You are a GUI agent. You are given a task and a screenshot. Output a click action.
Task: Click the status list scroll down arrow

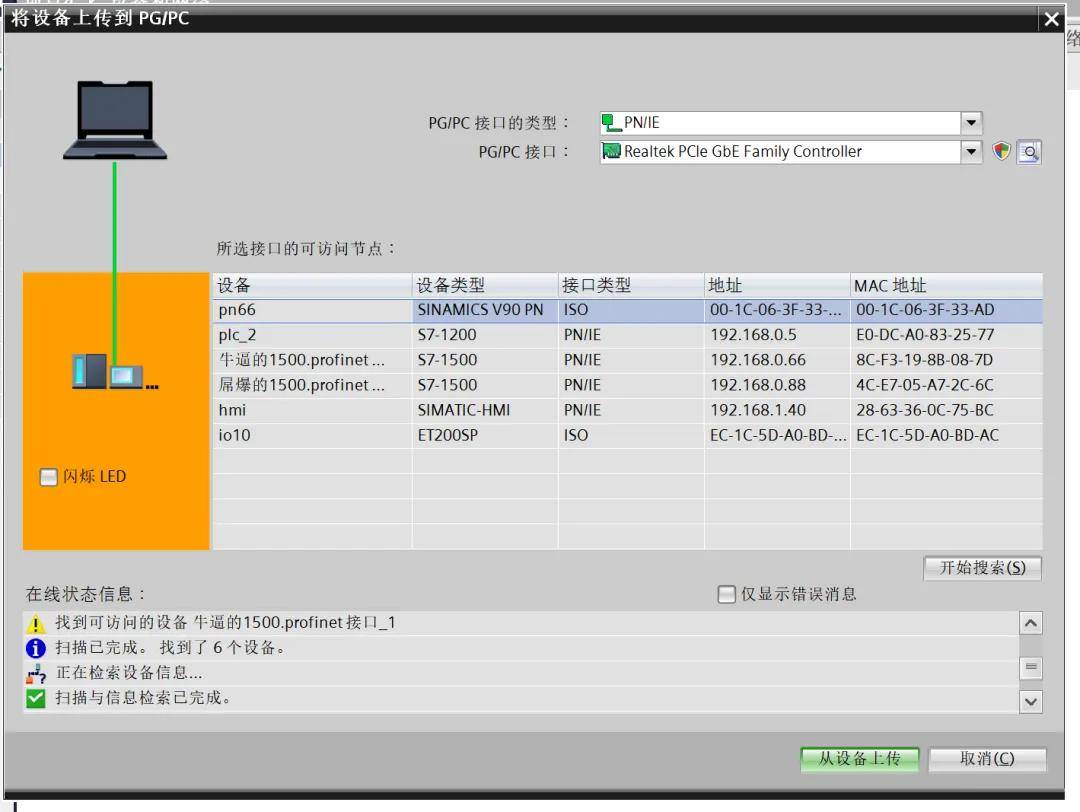[1030, 702]
